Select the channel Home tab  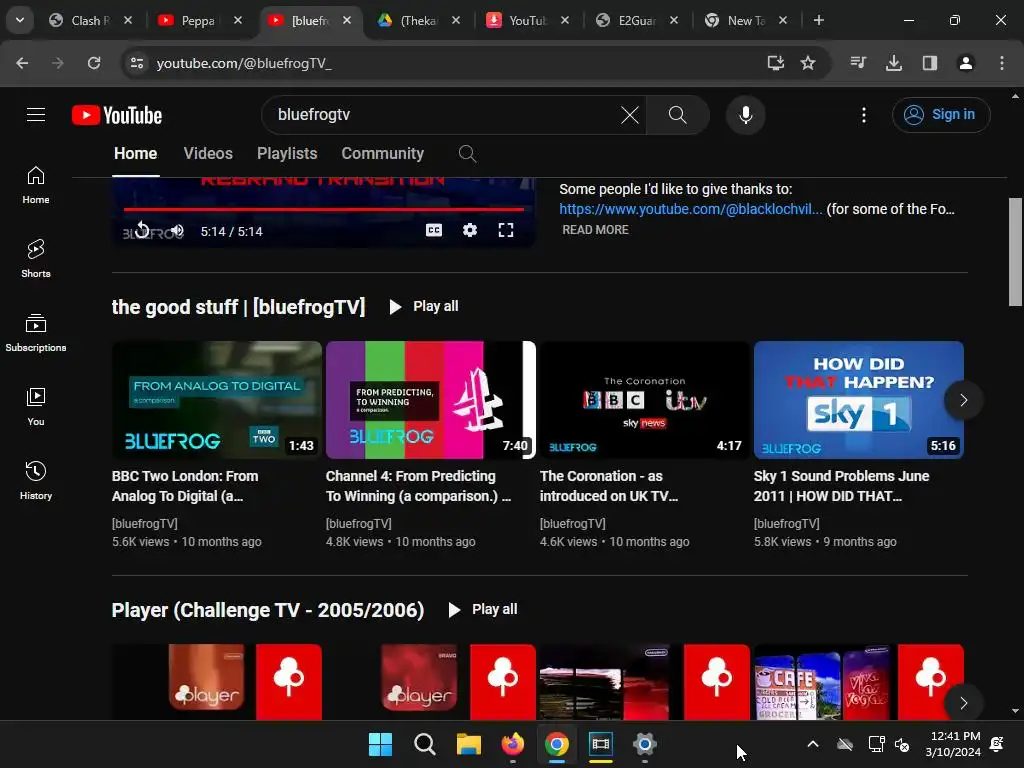pyautogui.click(x=135, y=153)
